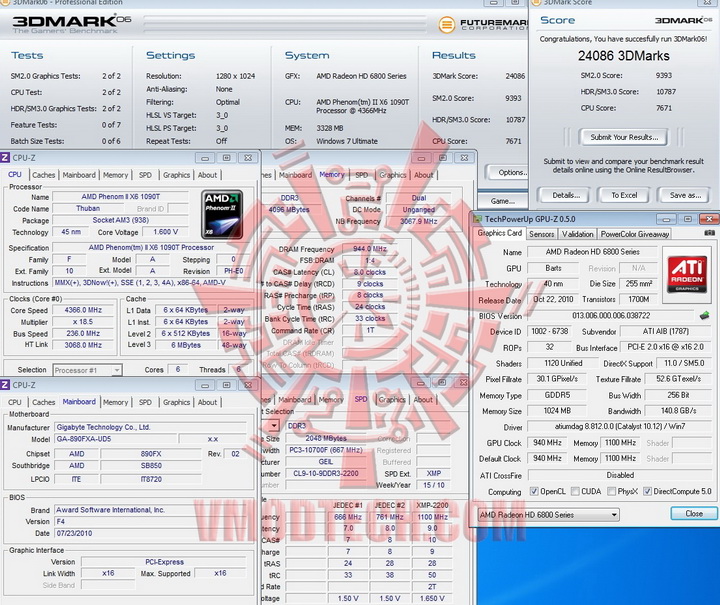Click the GPU-Z BIOS save chip icon

(x=704, y=315)
